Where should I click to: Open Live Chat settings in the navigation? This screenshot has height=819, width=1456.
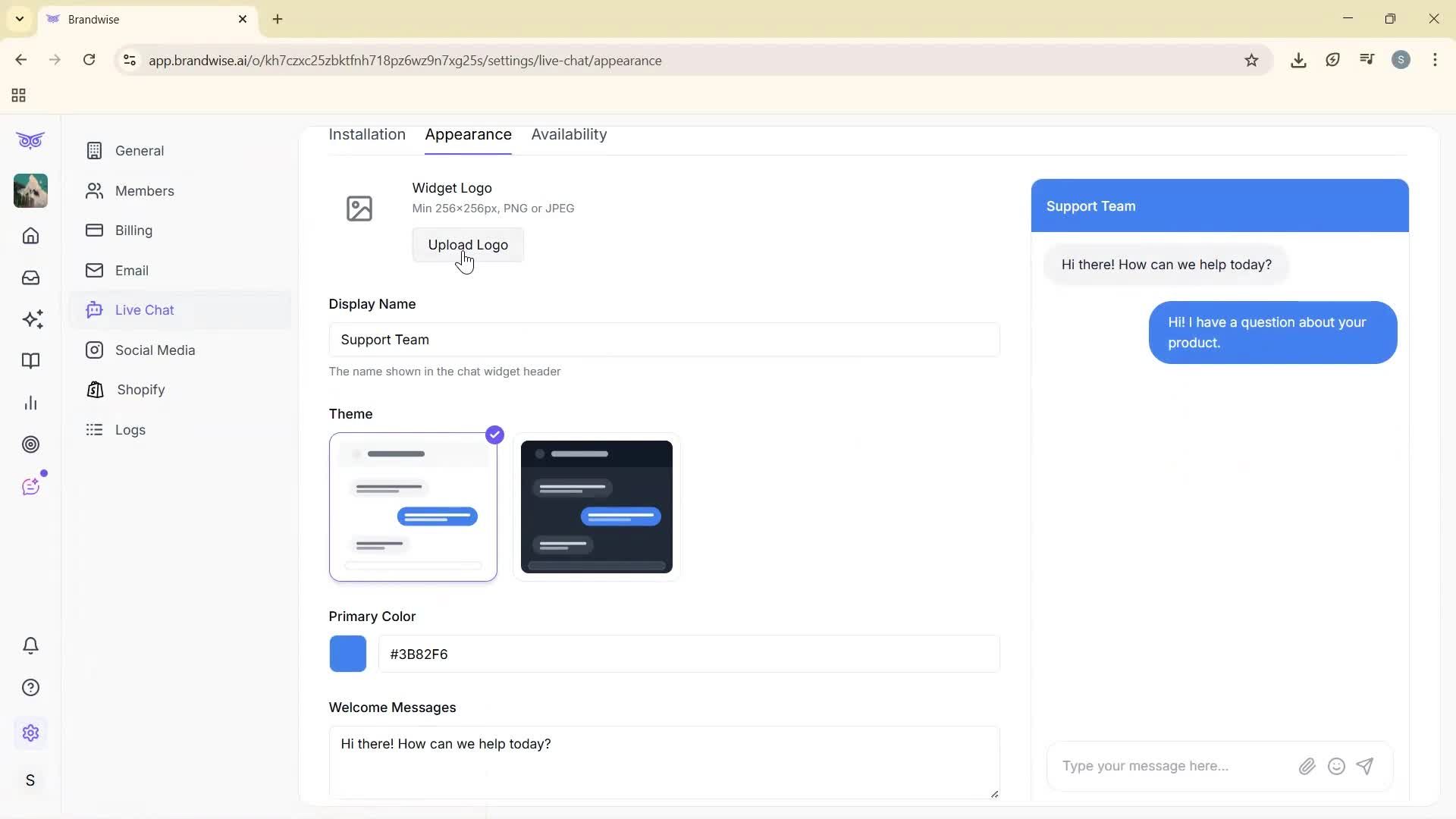(143, 309)
